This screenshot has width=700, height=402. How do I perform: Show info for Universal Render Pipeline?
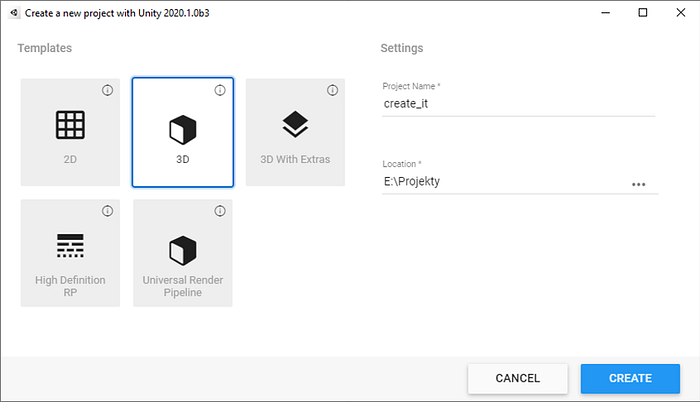(x=220, y=211)
